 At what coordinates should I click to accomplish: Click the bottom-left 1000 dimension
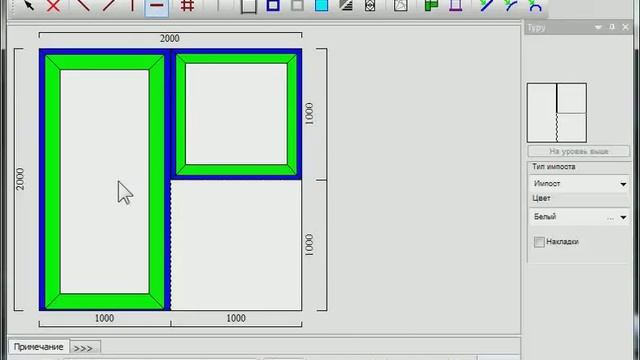tap(104, 318)
